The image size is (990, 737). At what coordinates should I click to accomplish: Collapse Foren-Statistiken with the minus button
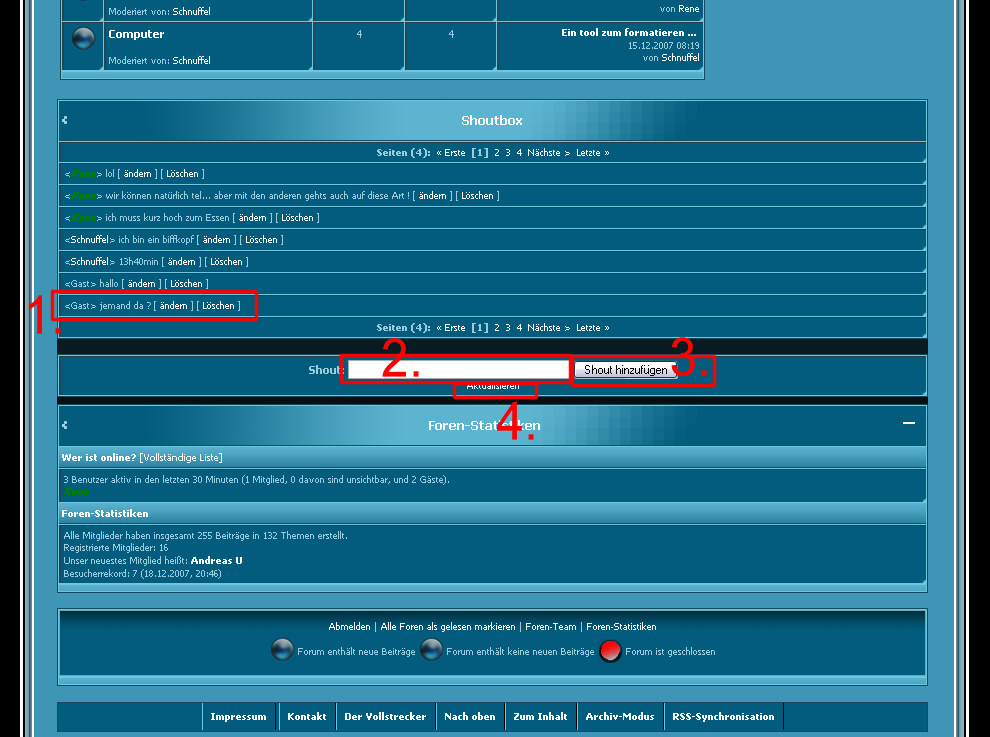pos(908,423)
